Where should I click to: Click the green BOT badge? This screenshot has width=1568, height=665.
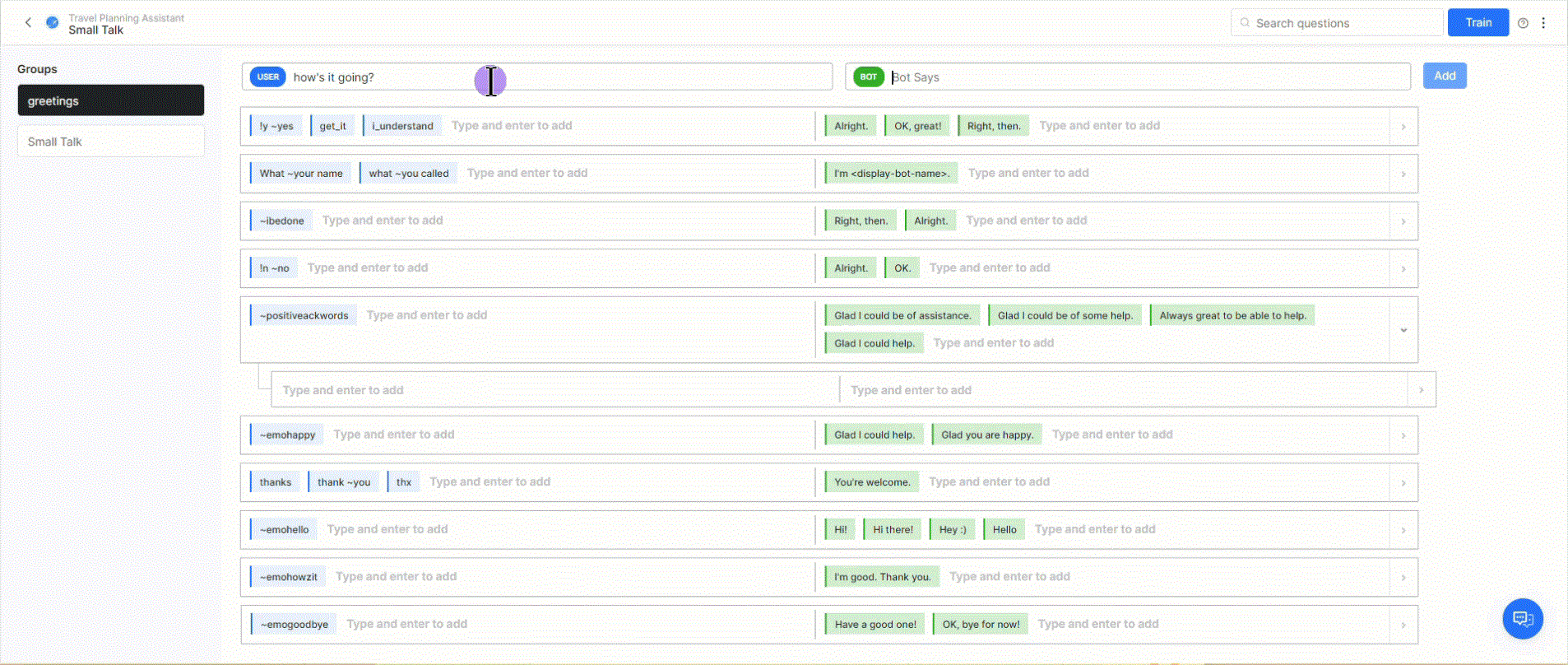pyautogui.click(x=868, y=77)
